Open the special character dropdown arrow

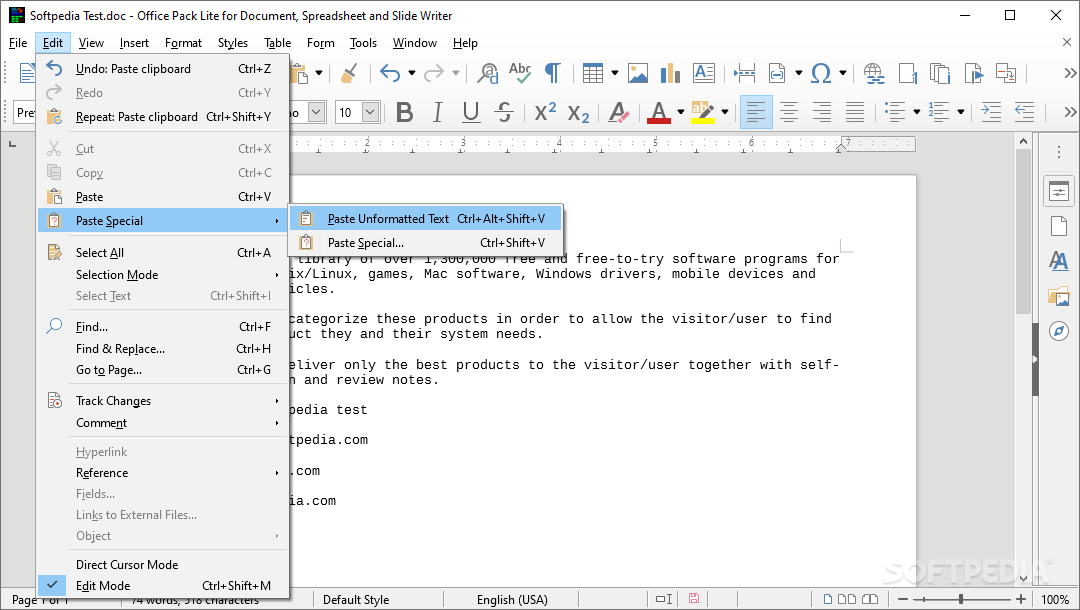(x=843, y=73)
